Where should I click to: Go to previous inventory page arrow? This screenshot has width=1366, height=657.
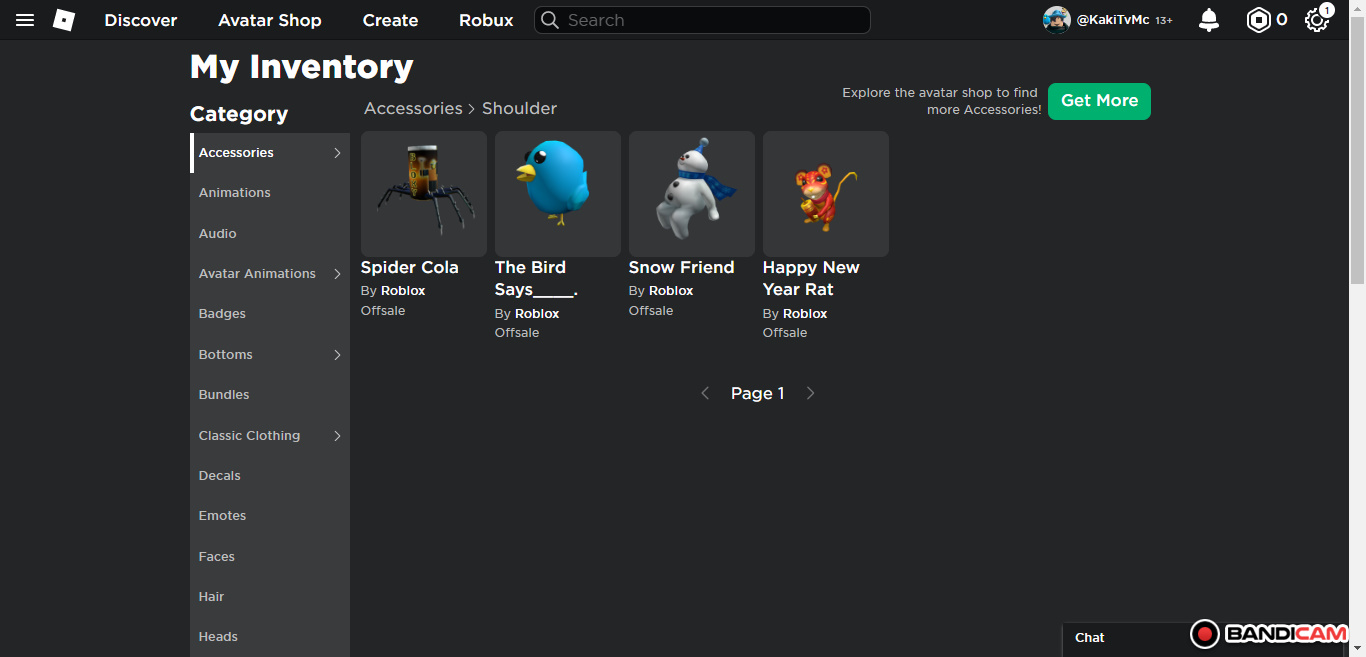point(705,394)
